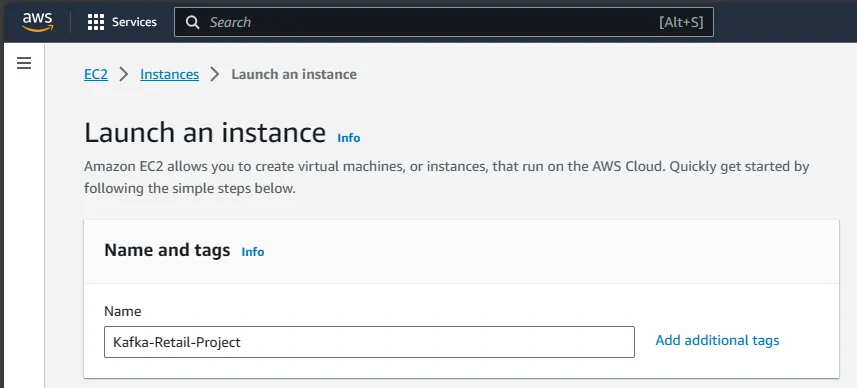
Task: Go to EC2 breadcrumb link
Action: click(96, 74)
